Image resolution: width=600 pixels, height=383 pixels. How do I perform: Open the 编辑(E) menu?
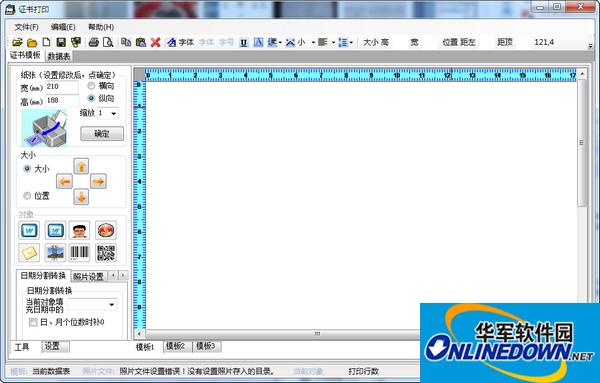(63, 27)
